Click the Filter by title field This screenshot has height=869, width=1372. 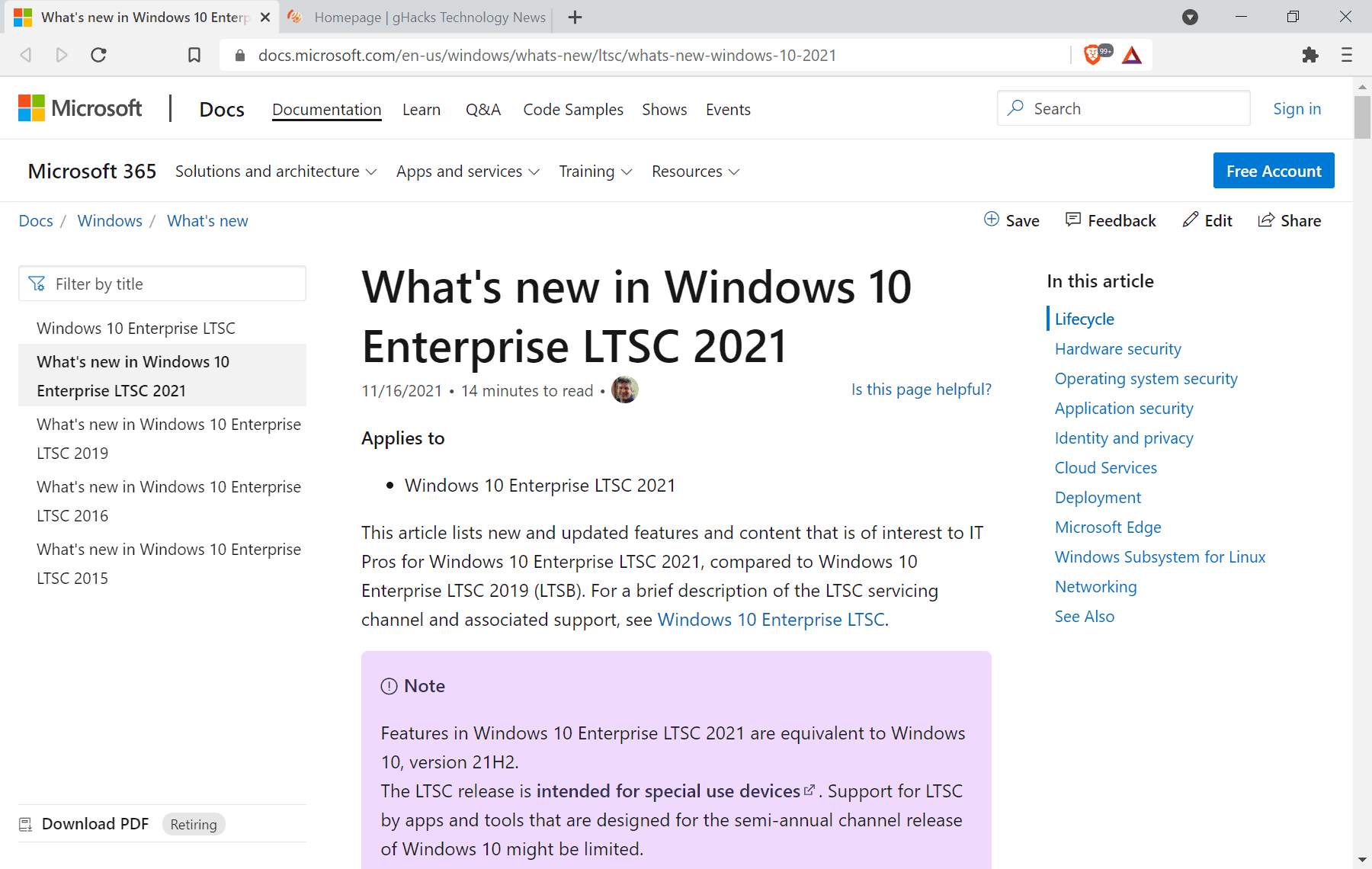[x=162, y=284]
